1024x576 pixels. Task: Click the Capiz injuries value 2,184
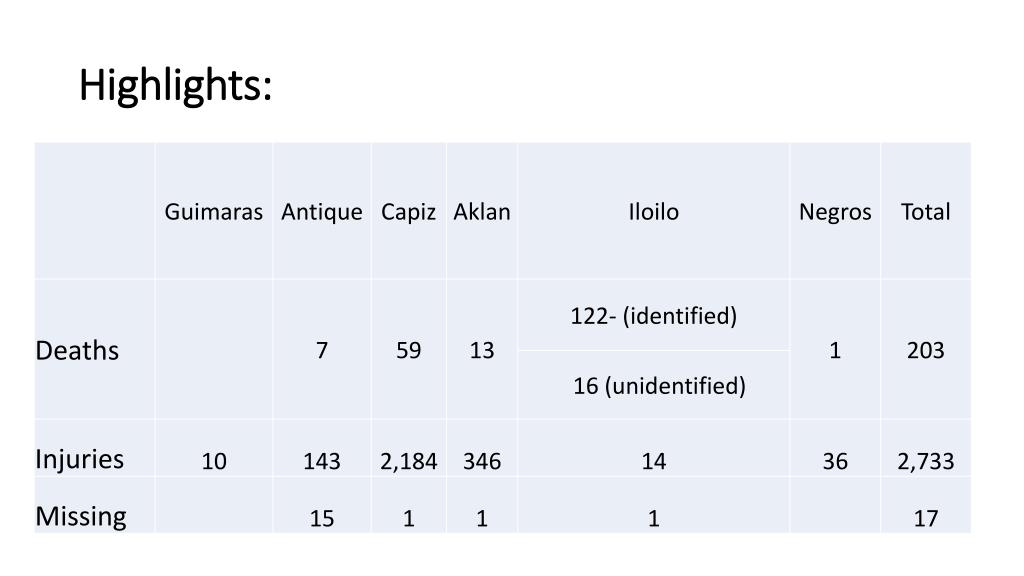[x=408, y=461]
